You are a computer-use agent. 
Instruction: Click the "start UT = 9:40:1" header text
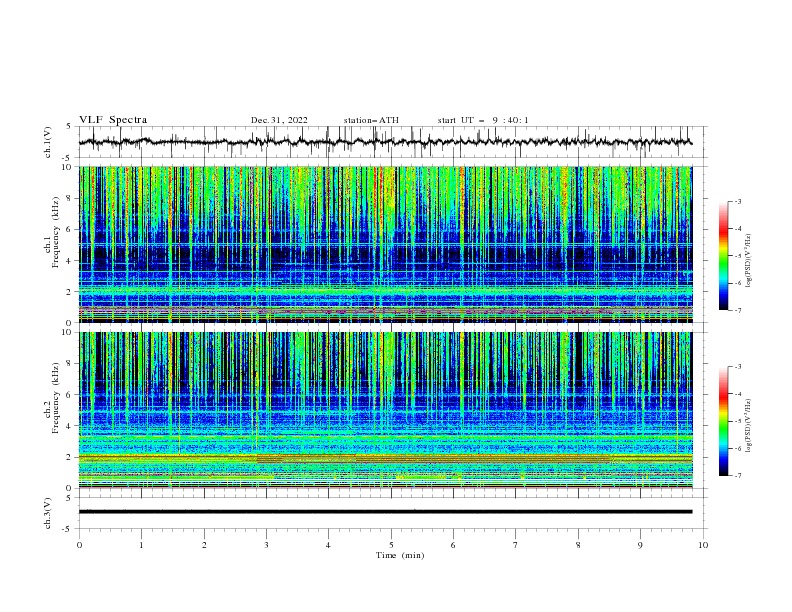483,120
